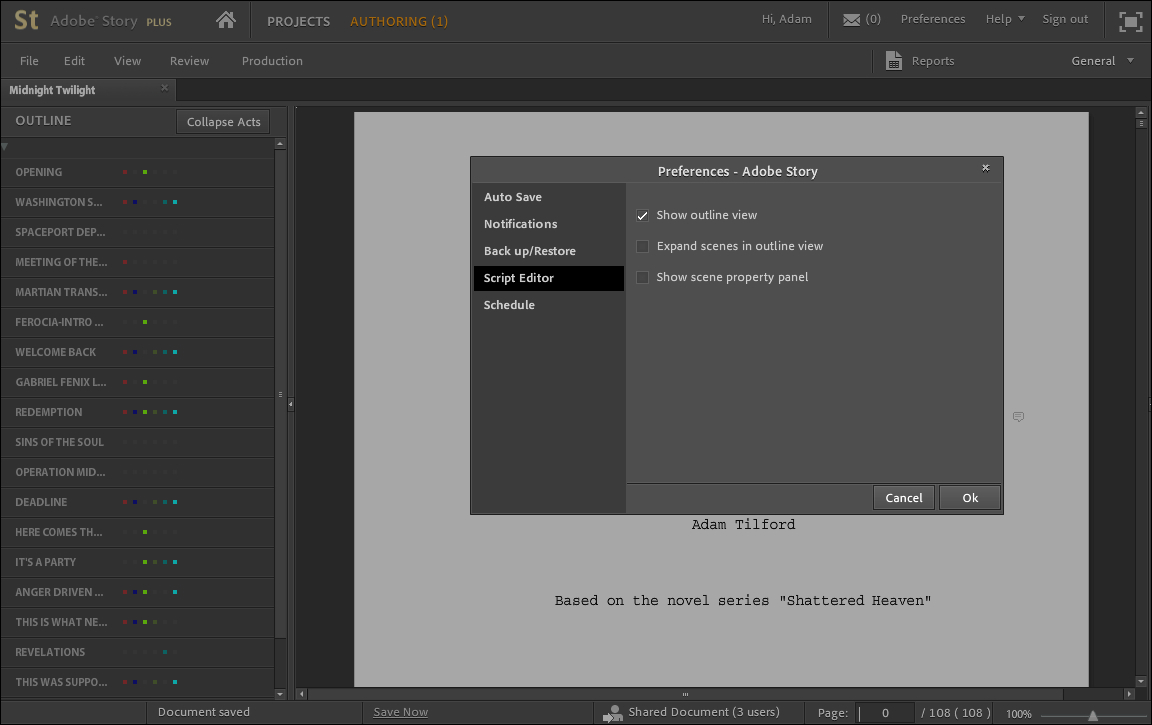Open the File menu
1152x725 pixels.
tap(29, 61)
